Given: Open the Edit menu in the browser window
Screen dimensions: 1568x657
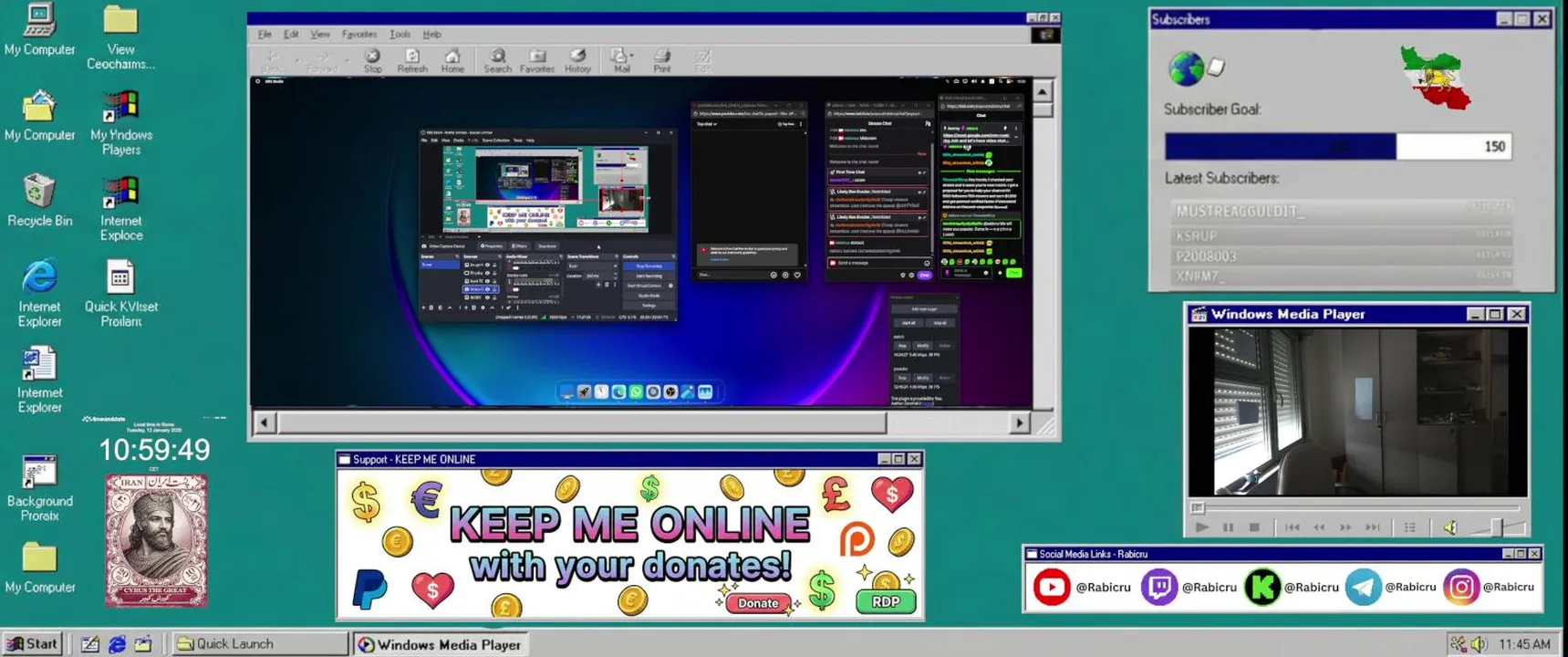Looking at the screenshot, I should coord(291,35).
